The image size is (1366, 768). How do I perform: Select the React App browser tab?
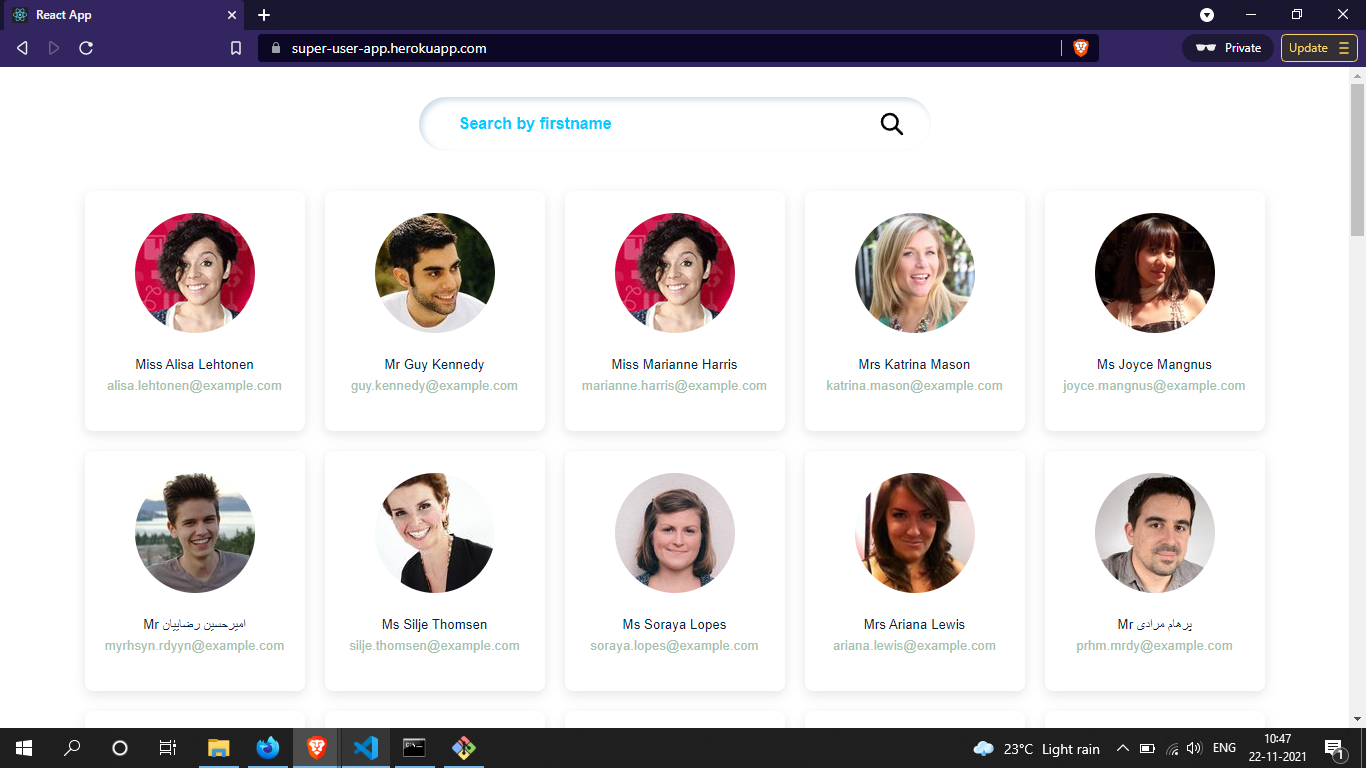pyautogui.click(x=122, y=15)
